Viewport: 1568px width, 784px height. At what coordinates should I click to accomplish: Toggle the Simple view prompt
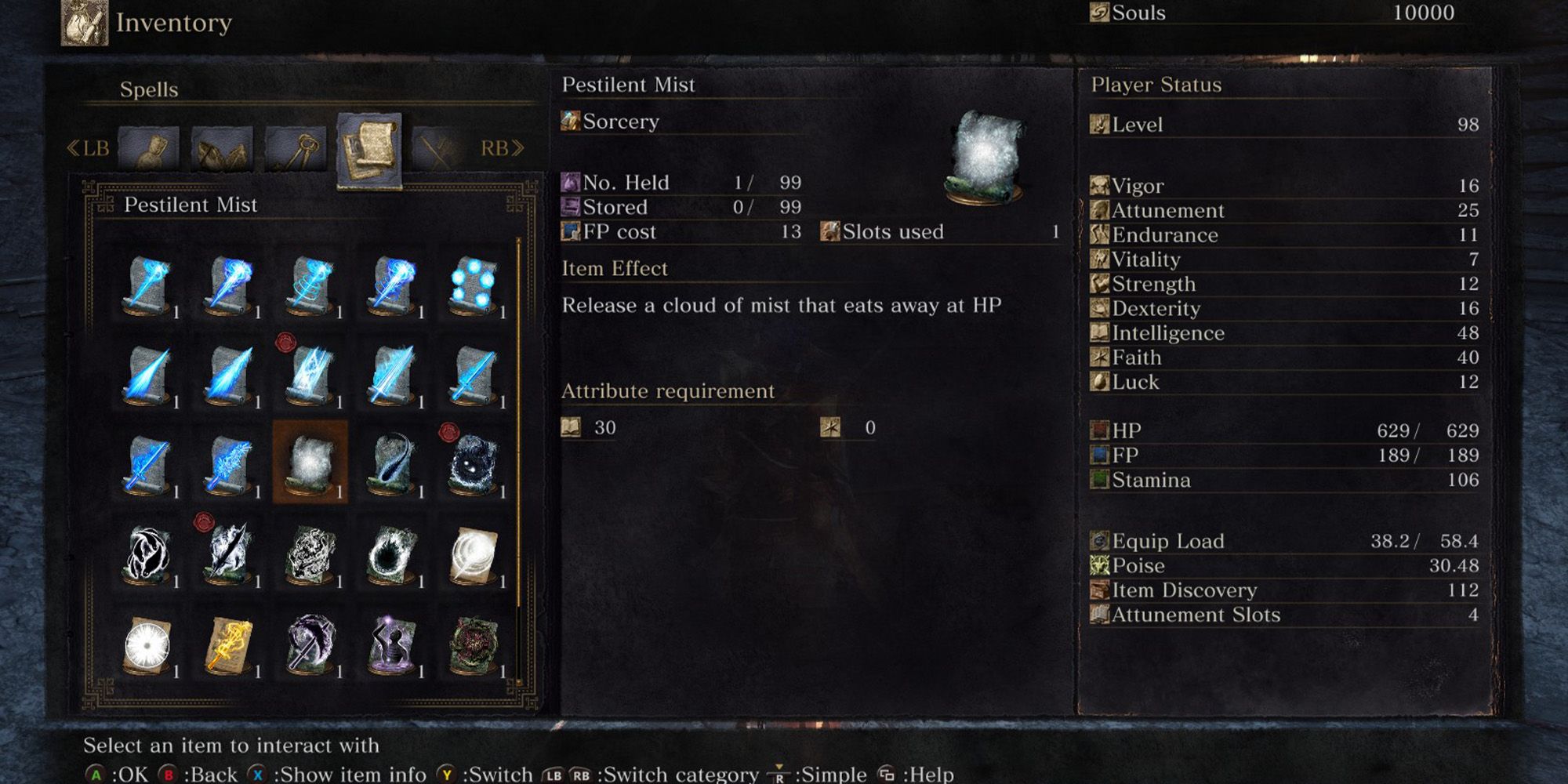(818, 774)
